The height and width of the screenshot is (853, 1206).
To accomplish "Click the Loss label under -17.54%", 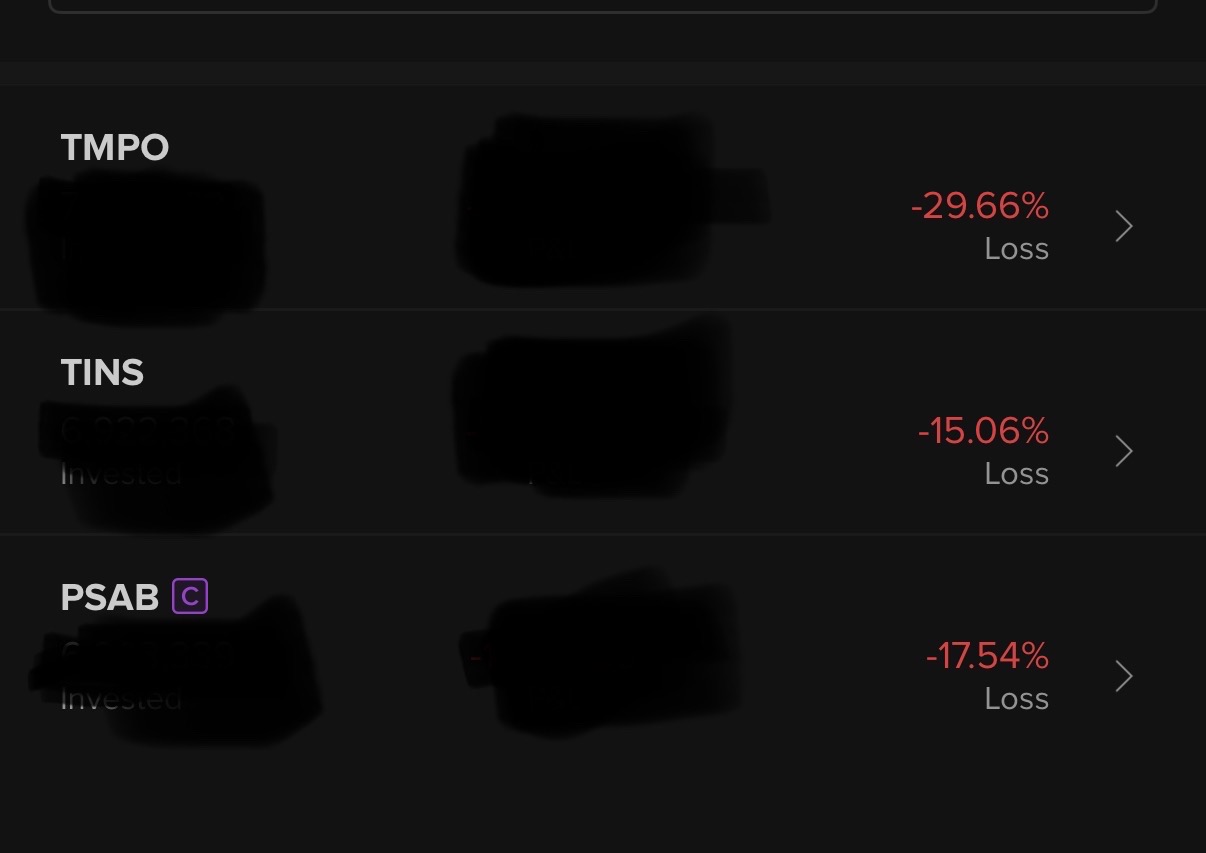I will 1016,699.
